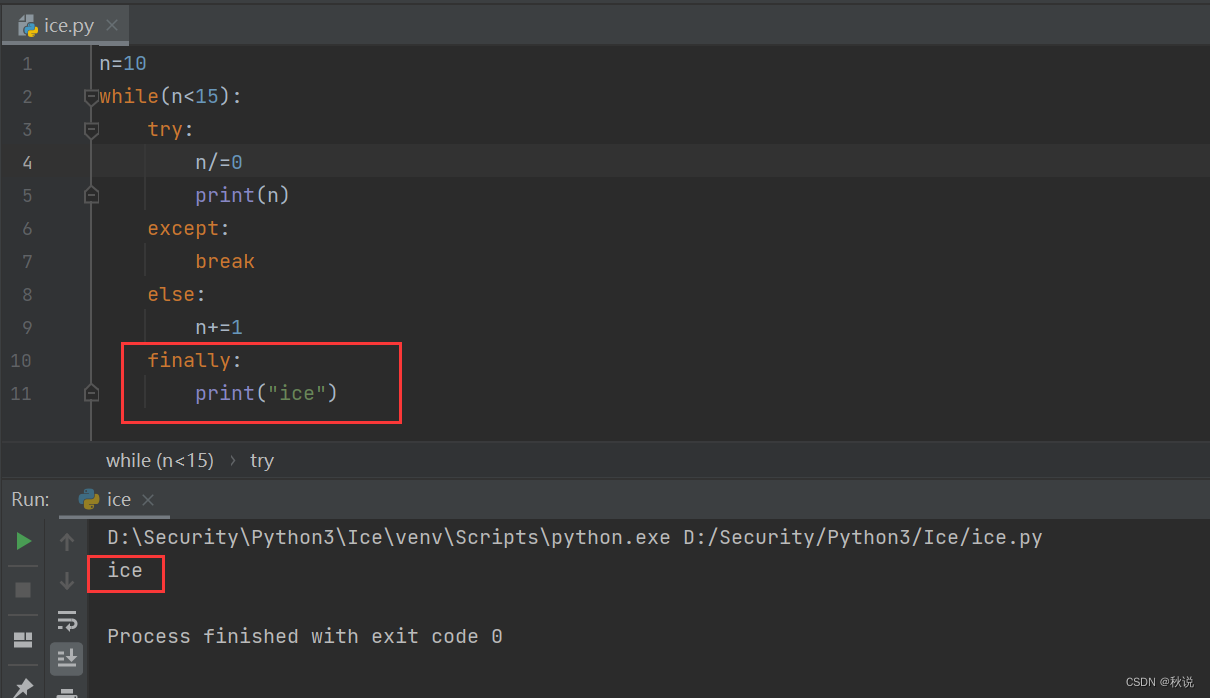
Task: Click the gutter at line number 10
Action: click(x=21, y=360)
